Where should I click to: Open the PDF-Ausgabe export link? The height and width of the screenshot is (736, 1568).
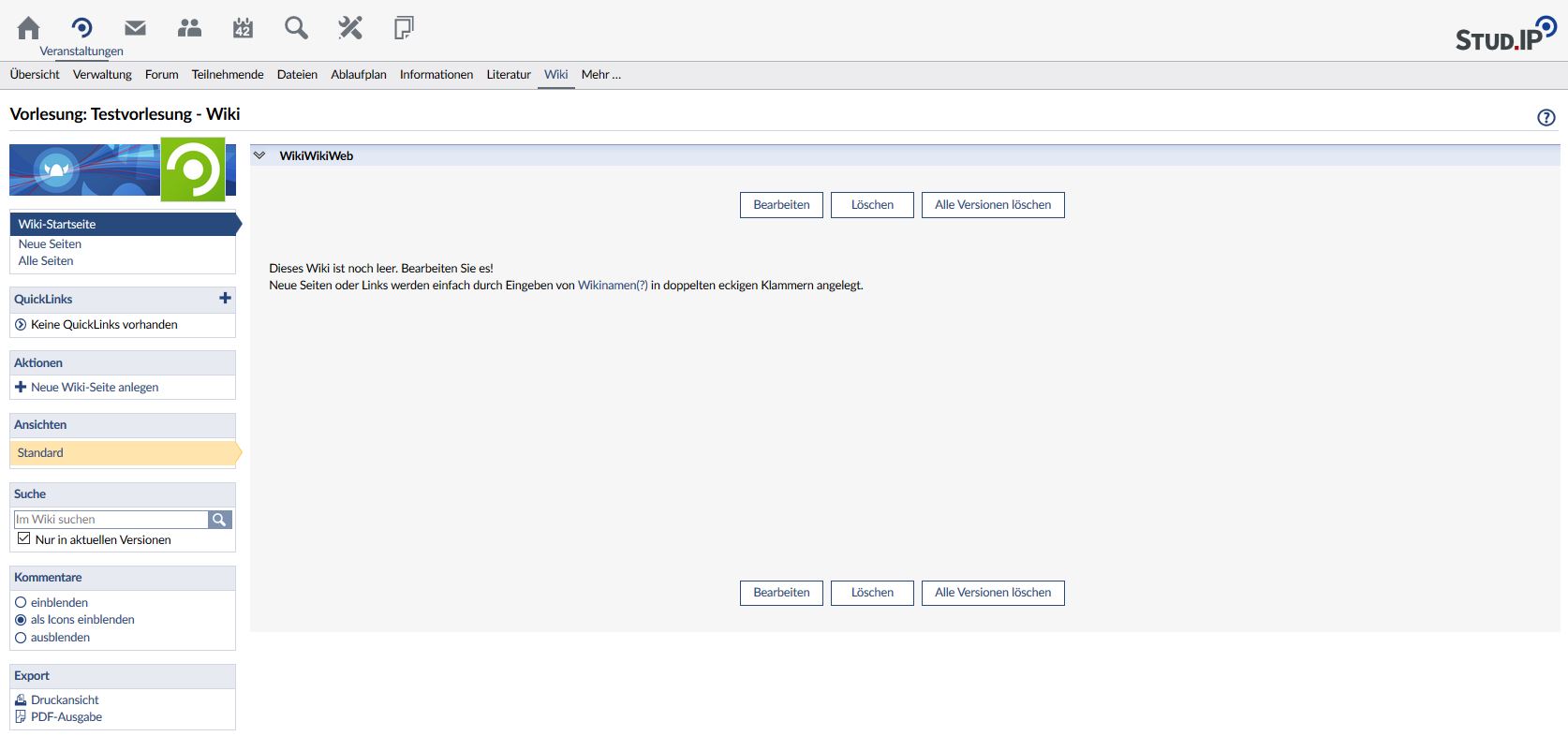(66, 717)
